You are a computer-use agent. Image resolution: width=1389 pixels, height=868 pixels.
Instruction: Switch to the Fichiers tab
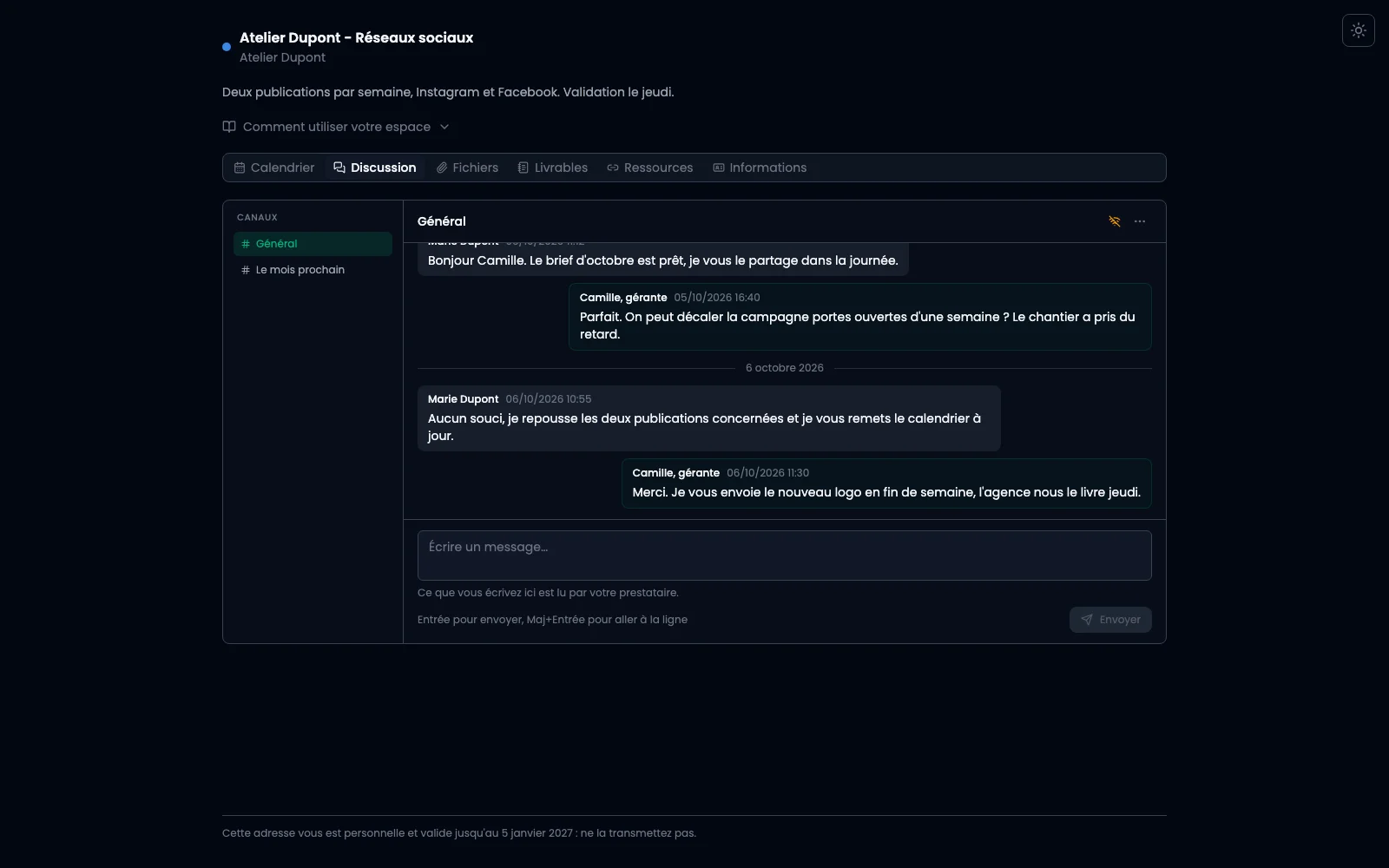point(467,168)
